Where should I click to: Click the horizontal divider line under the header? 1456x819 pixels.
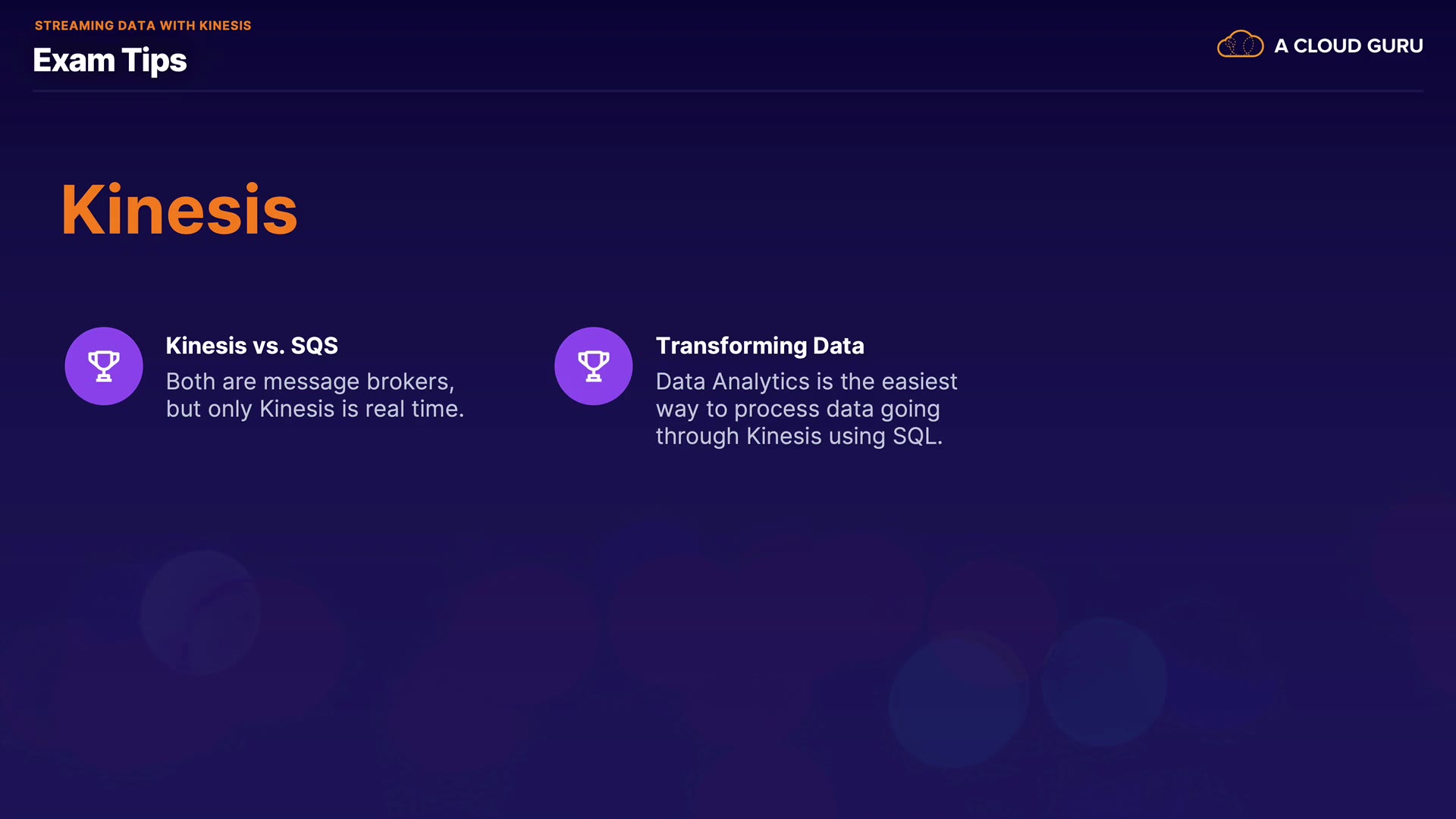[x=728, y=91]
